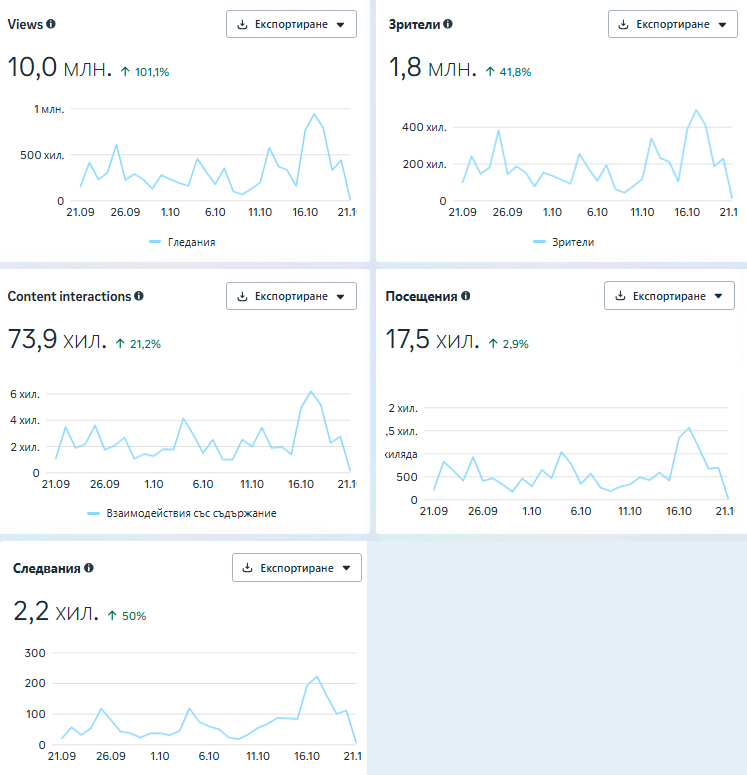This screenshot has width=747, height=775.
Task: Click the 1 млн. axis label in Views chart
Action: point(49,109)
